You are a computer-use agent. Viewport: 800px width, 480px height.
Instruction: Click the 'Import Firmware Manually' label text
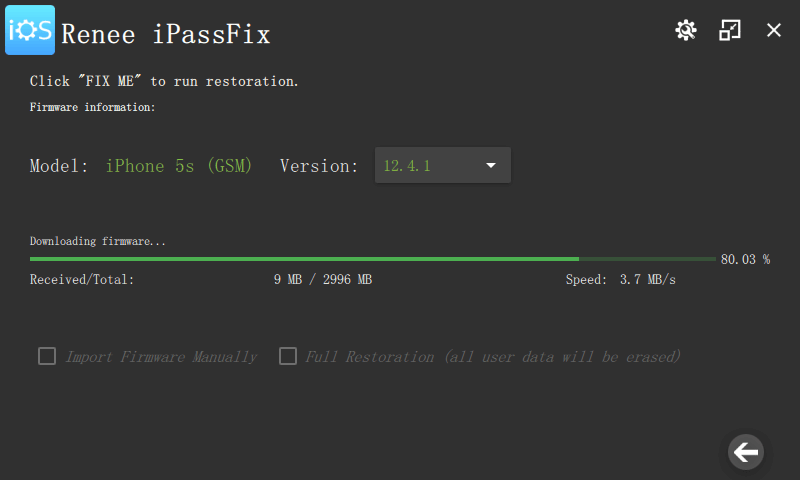tap(161, 357)
